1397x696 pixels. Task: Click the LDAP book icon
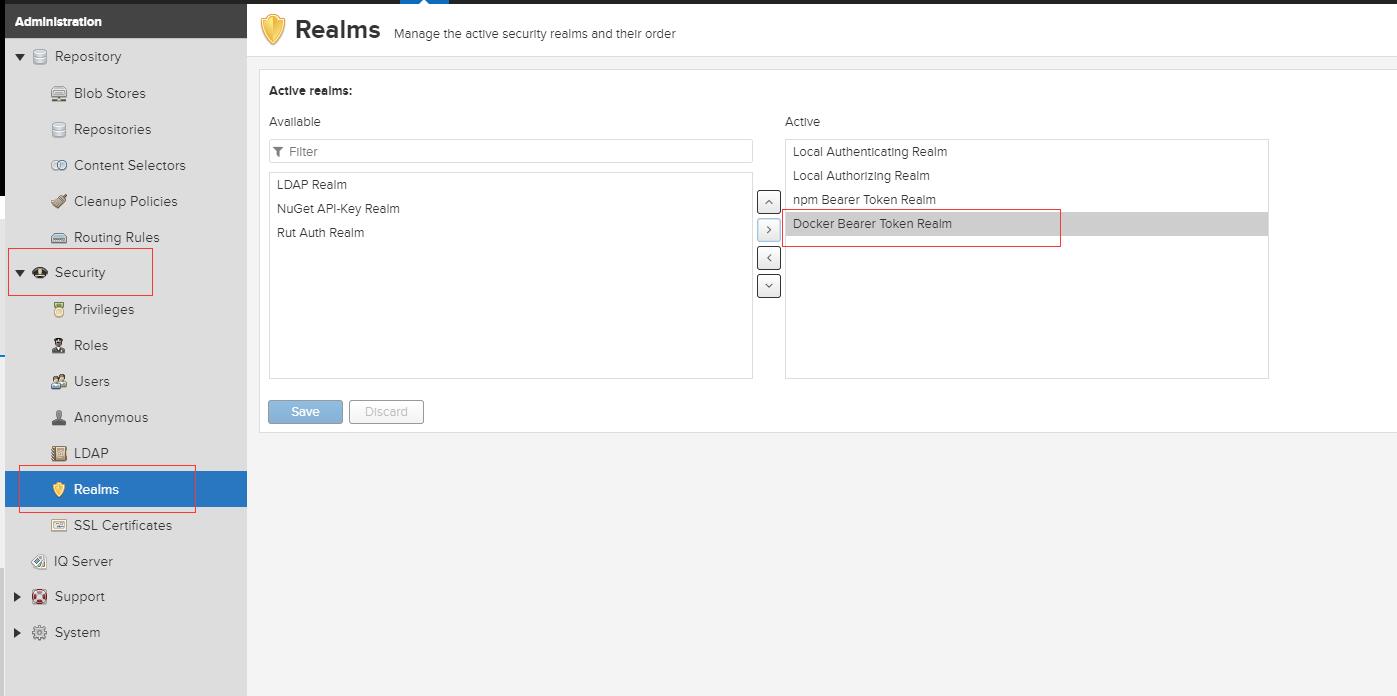59,453
